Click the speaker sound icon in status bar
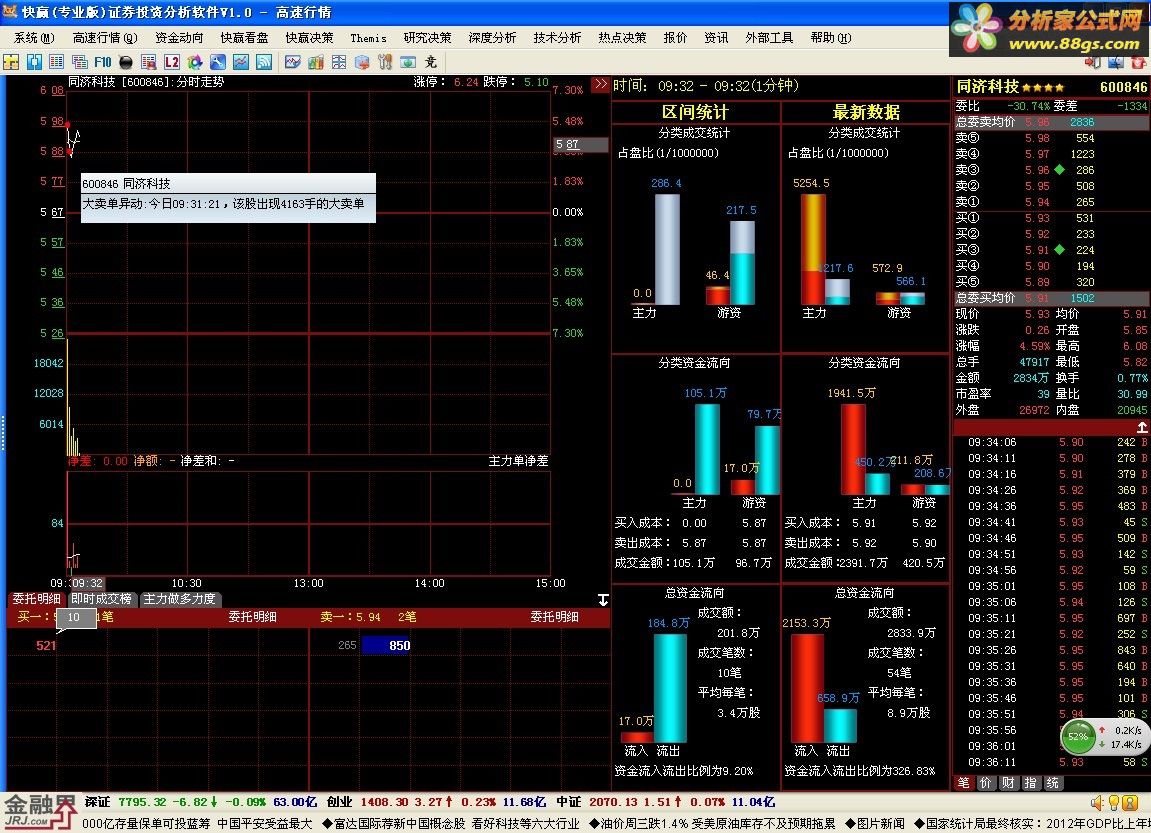This screenshot has height=833, width=1151. pos(1097,803)
